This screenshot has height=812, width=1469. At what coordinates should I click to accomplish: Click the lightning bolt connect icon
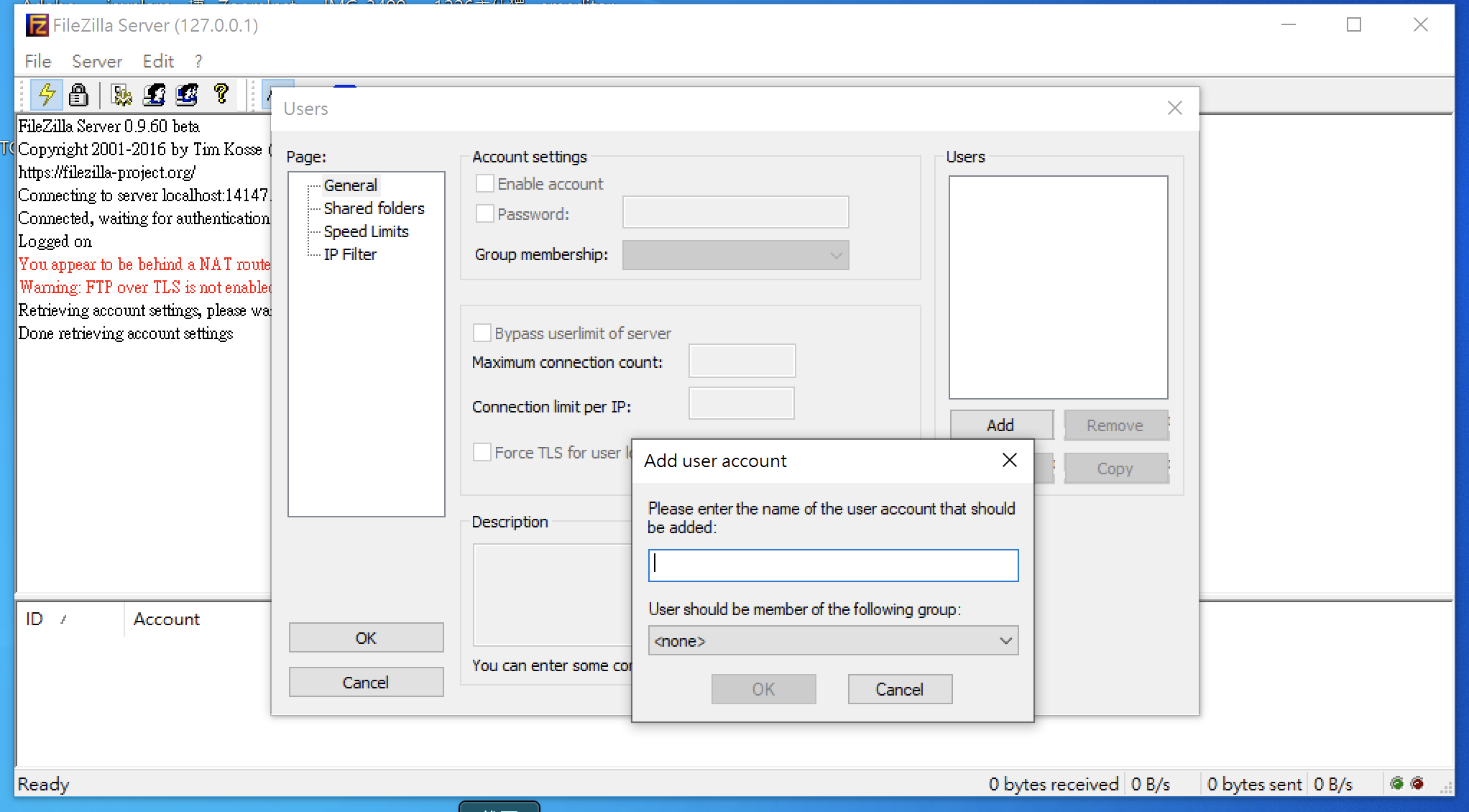click(47, 94)
